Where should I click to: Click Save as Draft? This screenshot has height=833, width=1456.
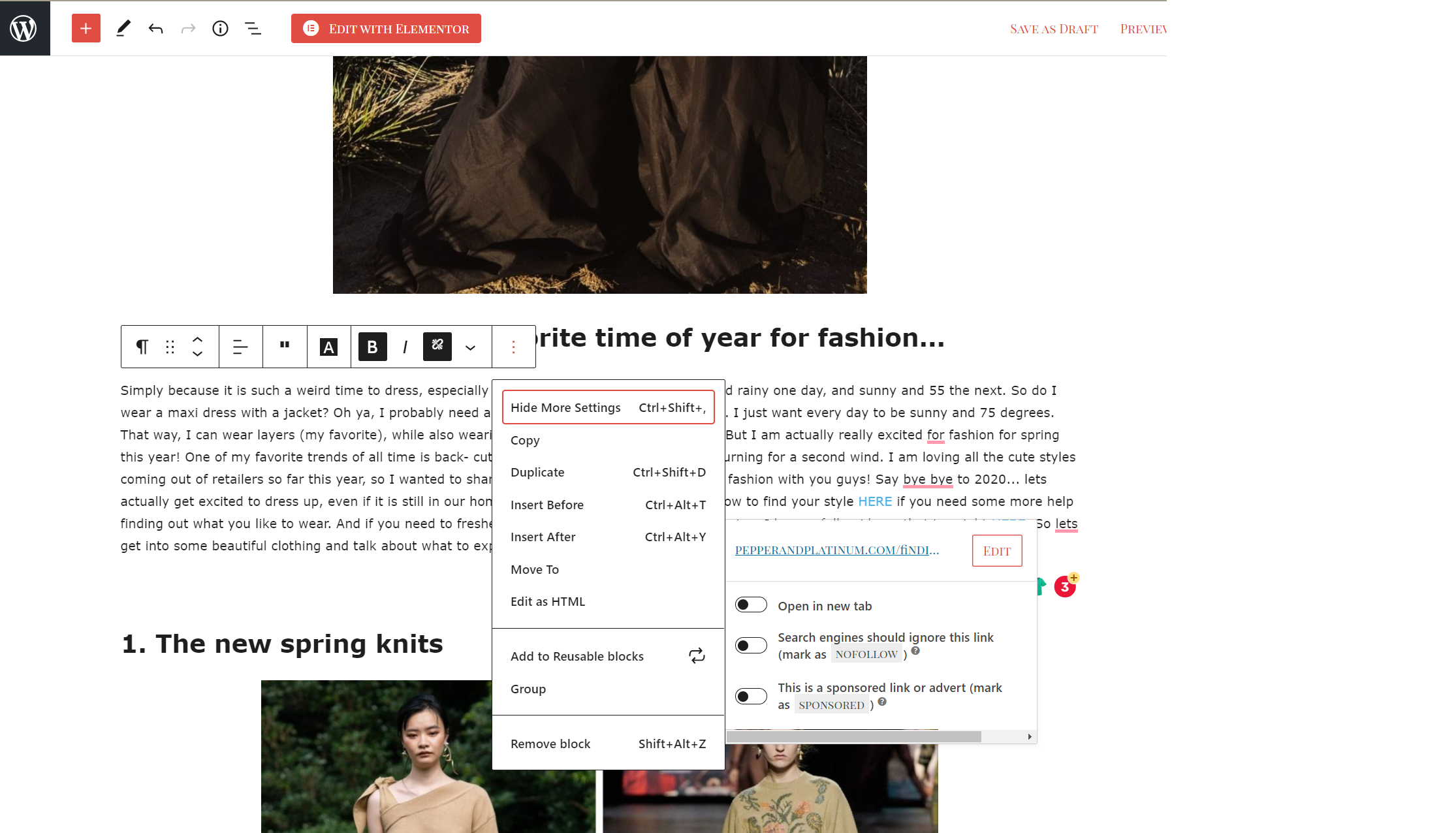pyautogui.click(x=1054, y=29)
